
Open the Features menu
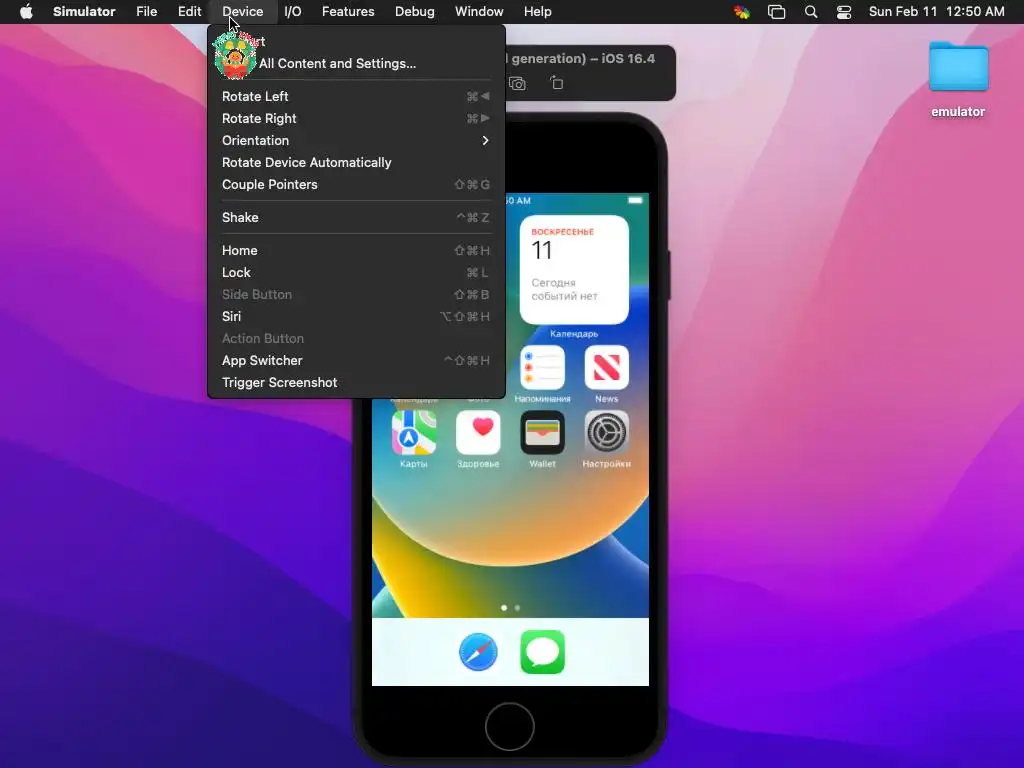coord(348,12)
